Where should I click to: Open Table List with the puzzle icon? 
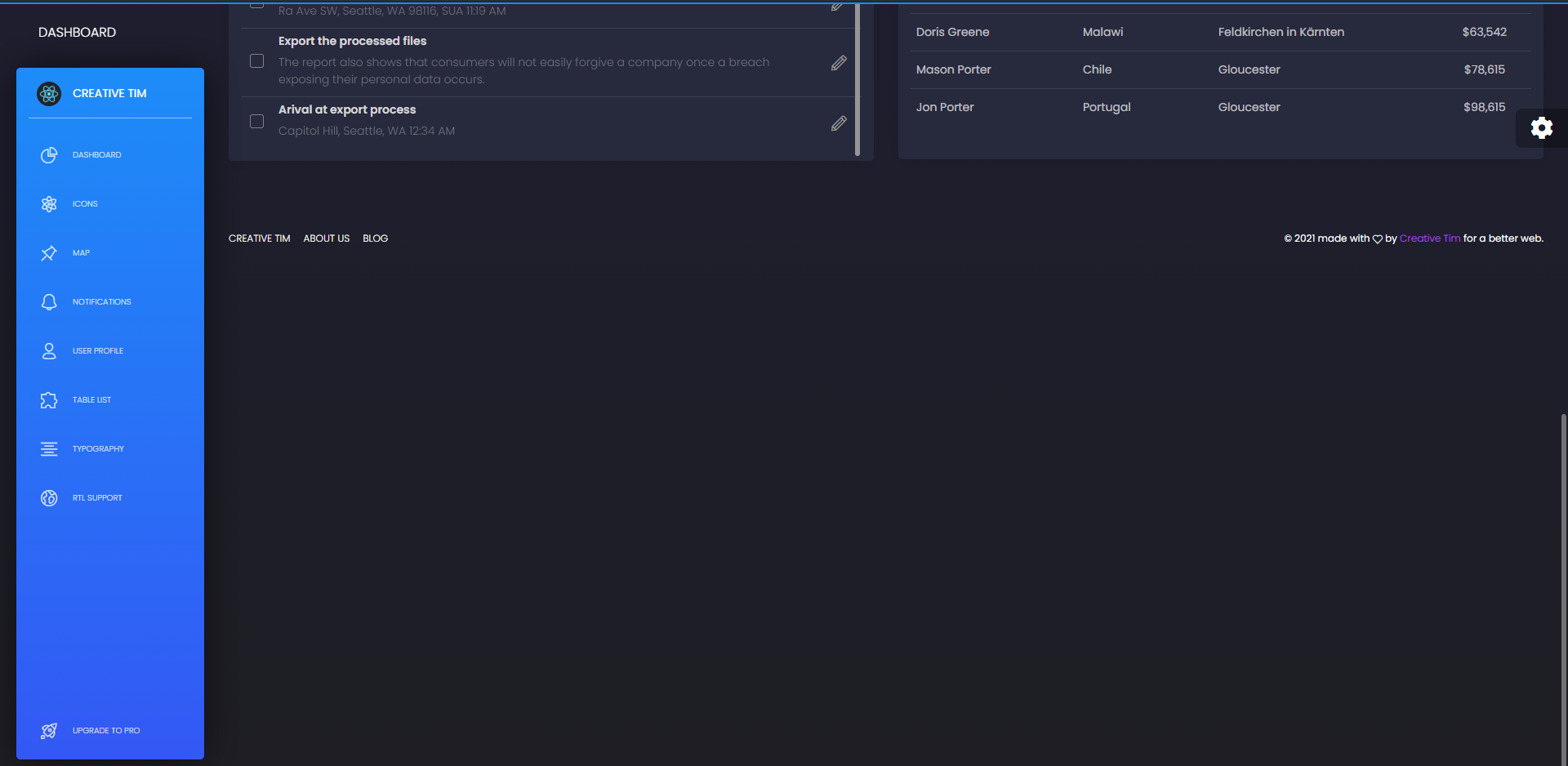pos(49,400)
